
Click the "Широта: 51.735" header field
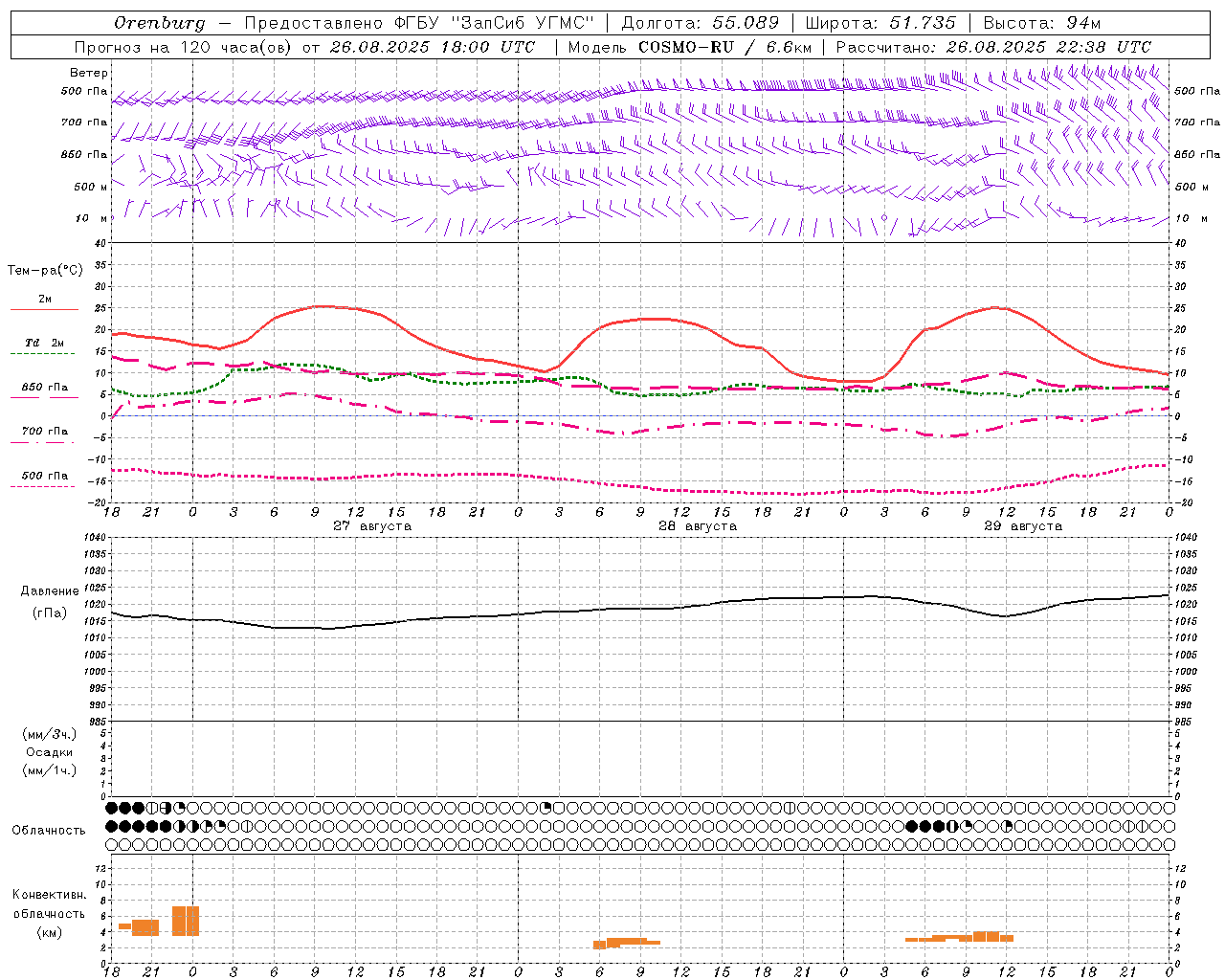[x=880, y=23]
